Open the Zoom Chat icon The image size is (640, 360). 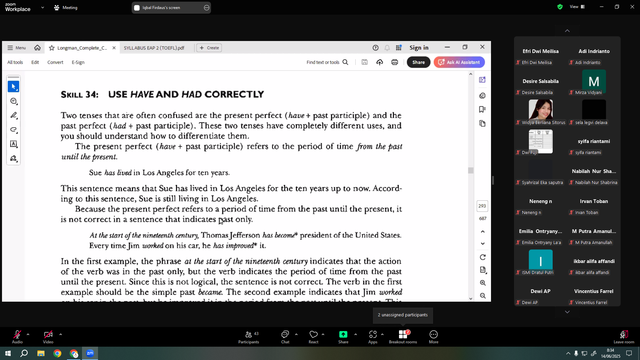pyautogui.click(x=285, y=337)
